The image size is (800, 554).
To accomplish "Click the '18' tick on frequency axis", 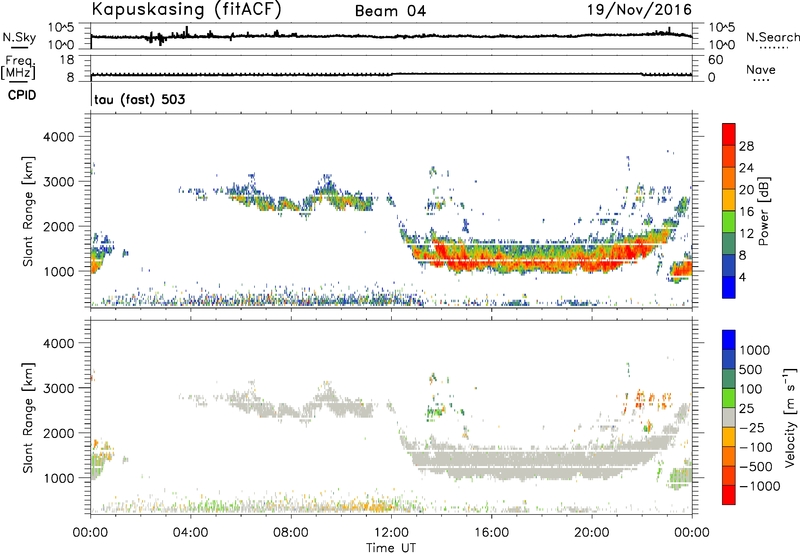I will (x=67, y=60).
